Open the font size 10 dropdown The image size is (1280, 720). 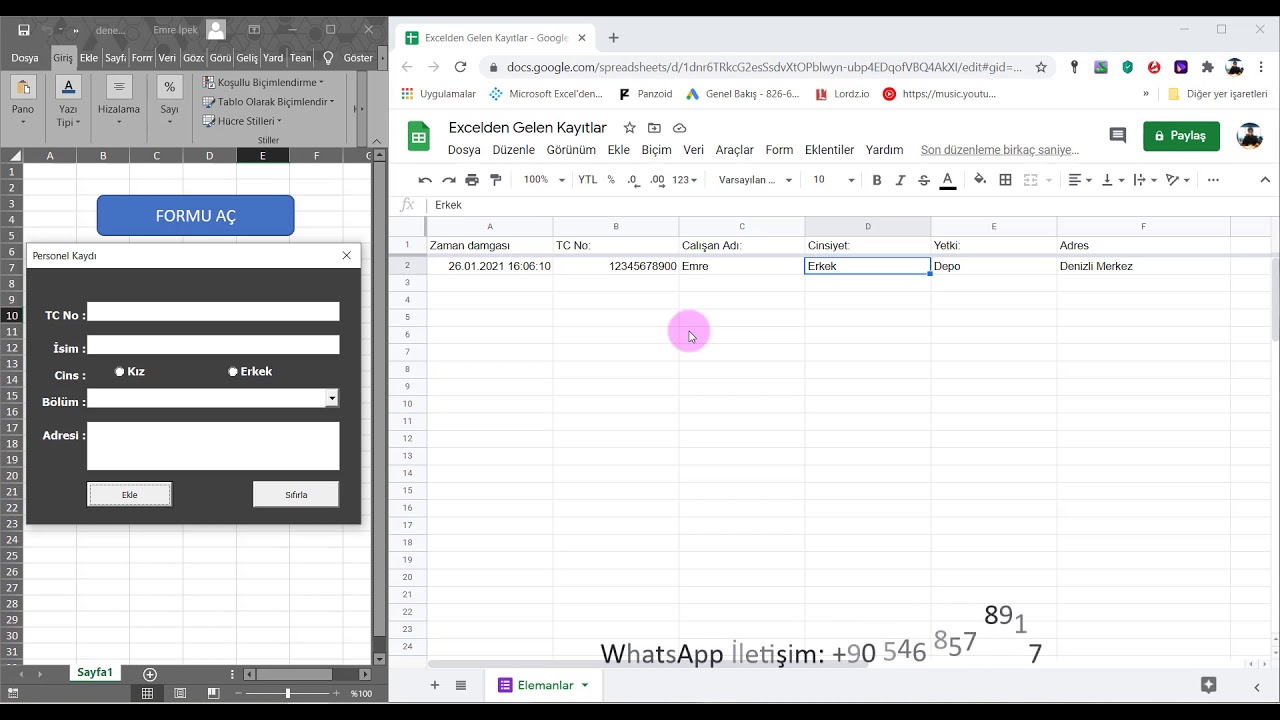[833, 180]
